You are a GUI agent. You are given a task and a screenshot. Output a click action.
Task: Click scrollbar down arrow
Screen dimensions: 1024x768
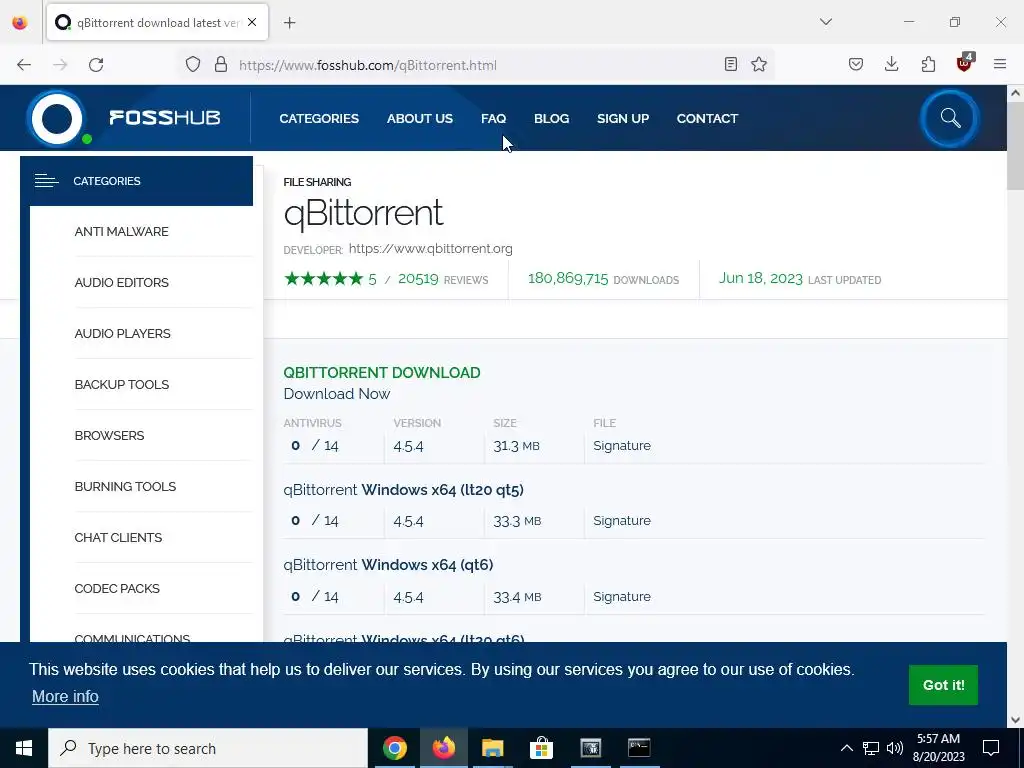click(1015, 720)
